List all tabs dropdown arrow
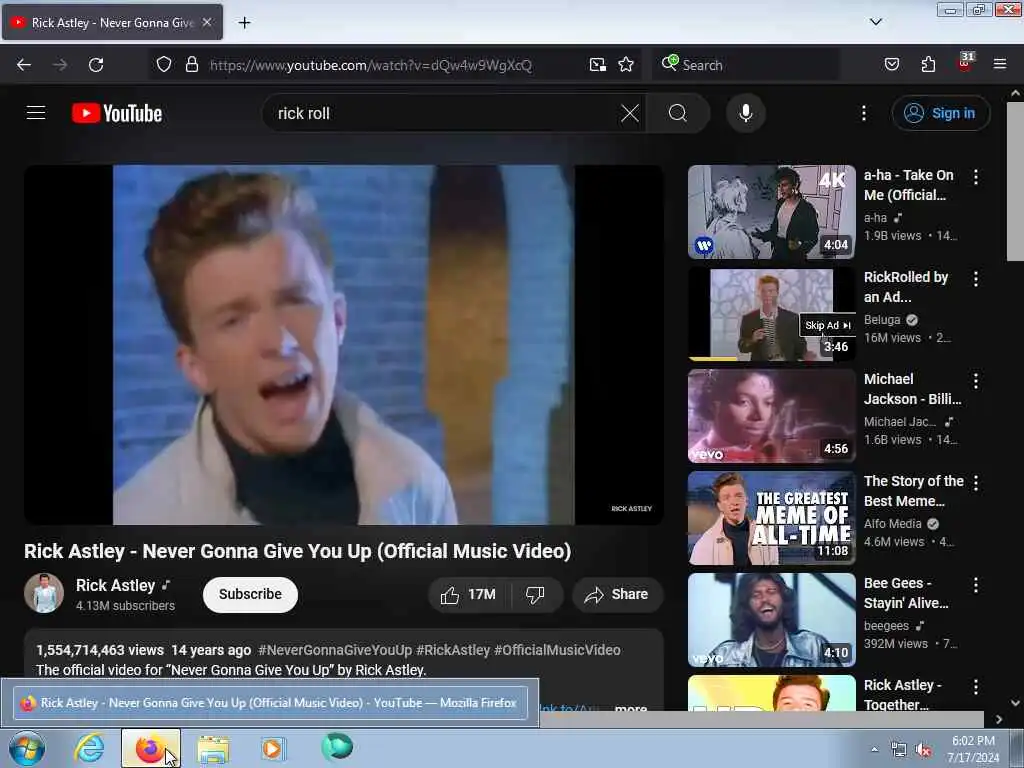This screenshot has height=768, width=1024. [x=876, y=22]
